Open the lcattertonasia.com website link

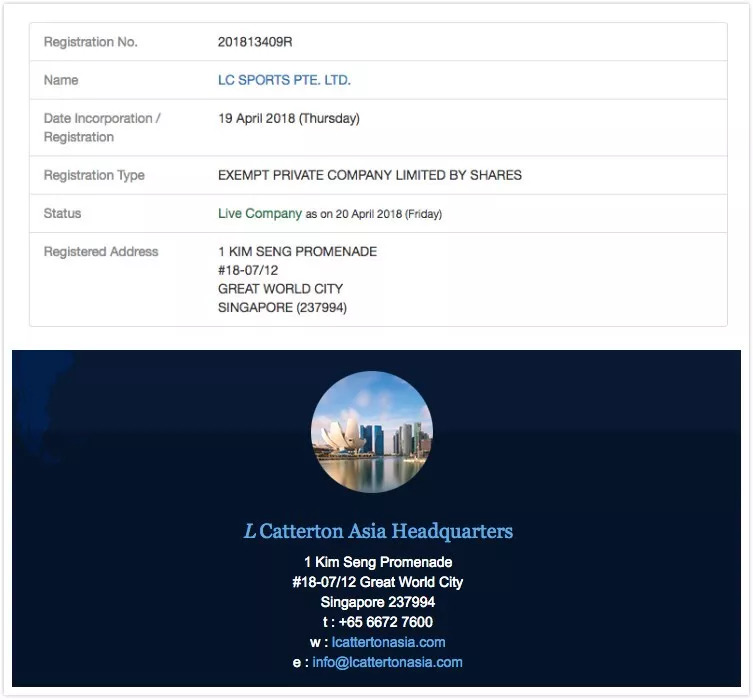[389, 642]
